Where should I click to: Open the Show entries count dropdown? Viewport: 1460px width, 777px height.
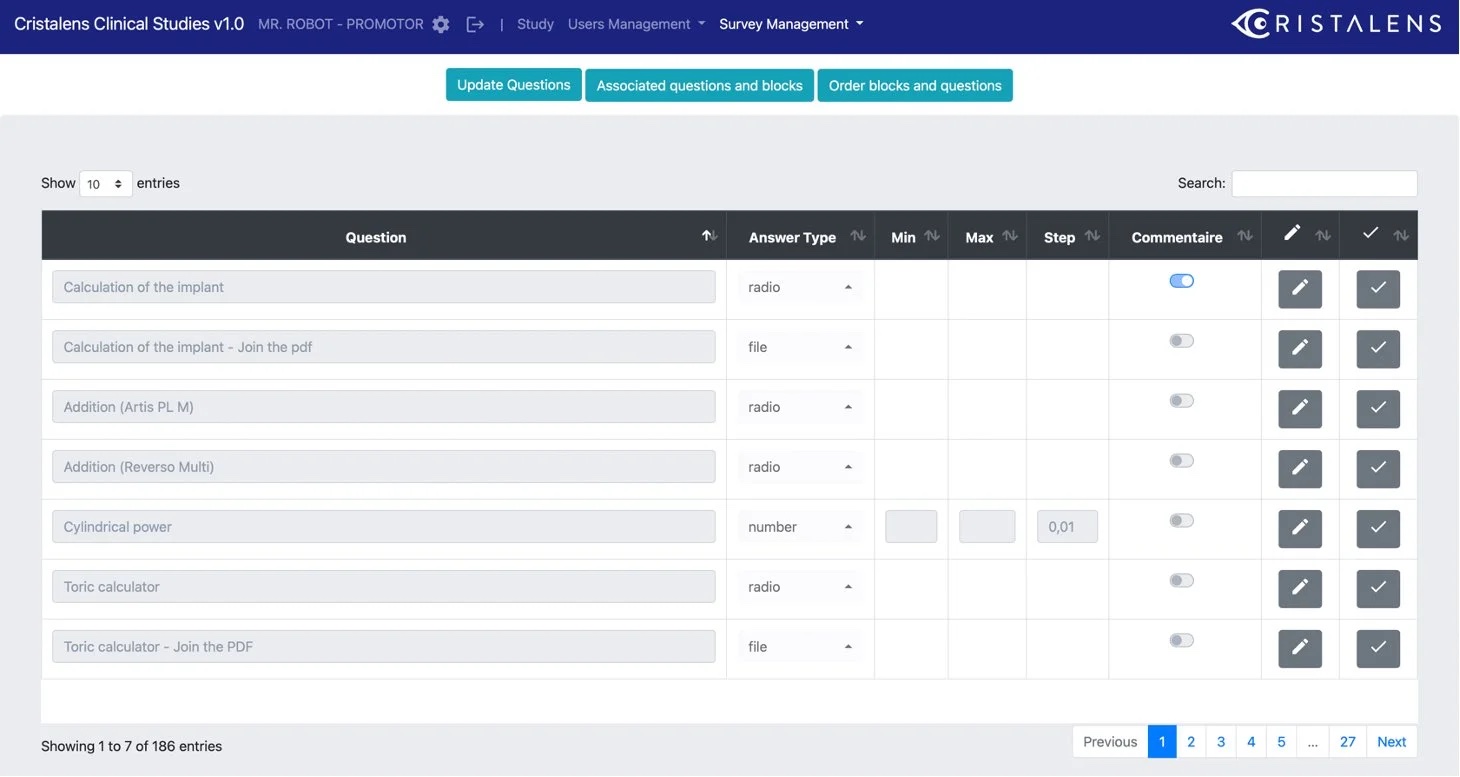pos(105,184)
